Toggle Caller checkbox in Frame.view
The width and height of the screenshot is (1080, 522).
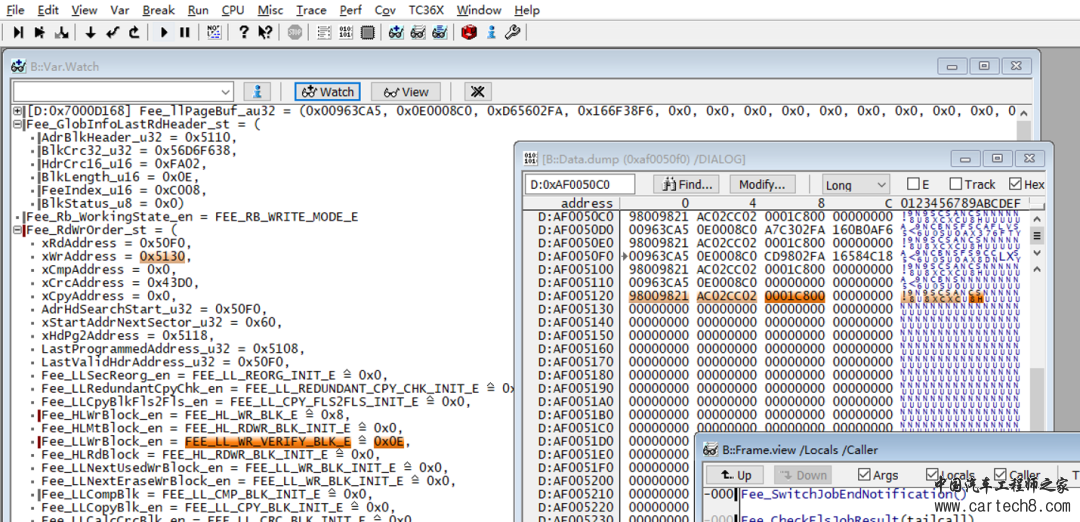point(1000,474)
